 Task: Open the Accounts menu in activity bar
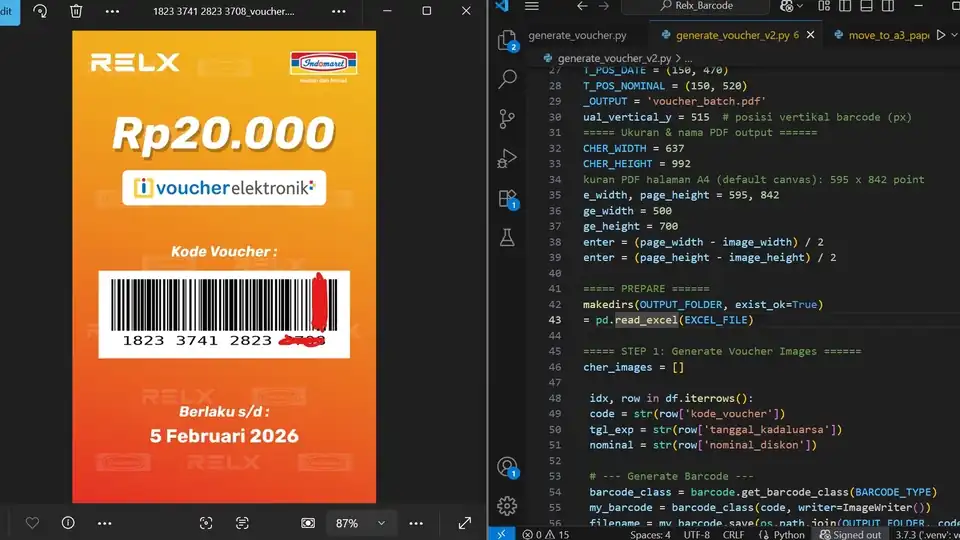click(507, 467)
